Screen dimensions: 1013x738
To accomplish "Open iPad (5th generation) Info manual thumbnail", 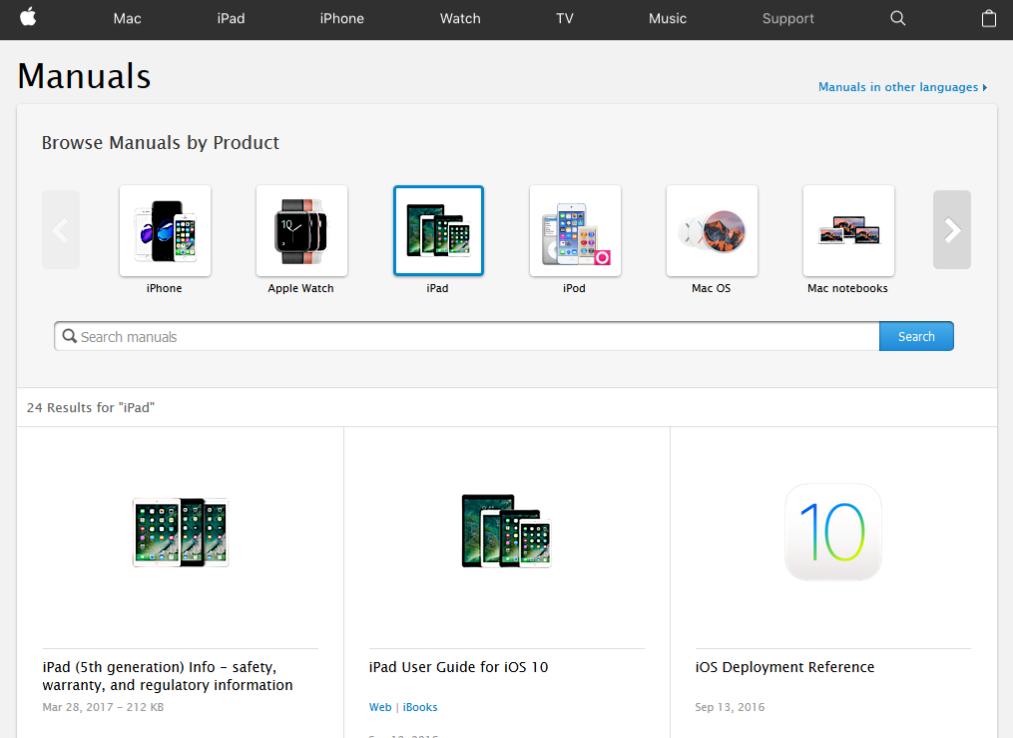I will coord(180,532).
